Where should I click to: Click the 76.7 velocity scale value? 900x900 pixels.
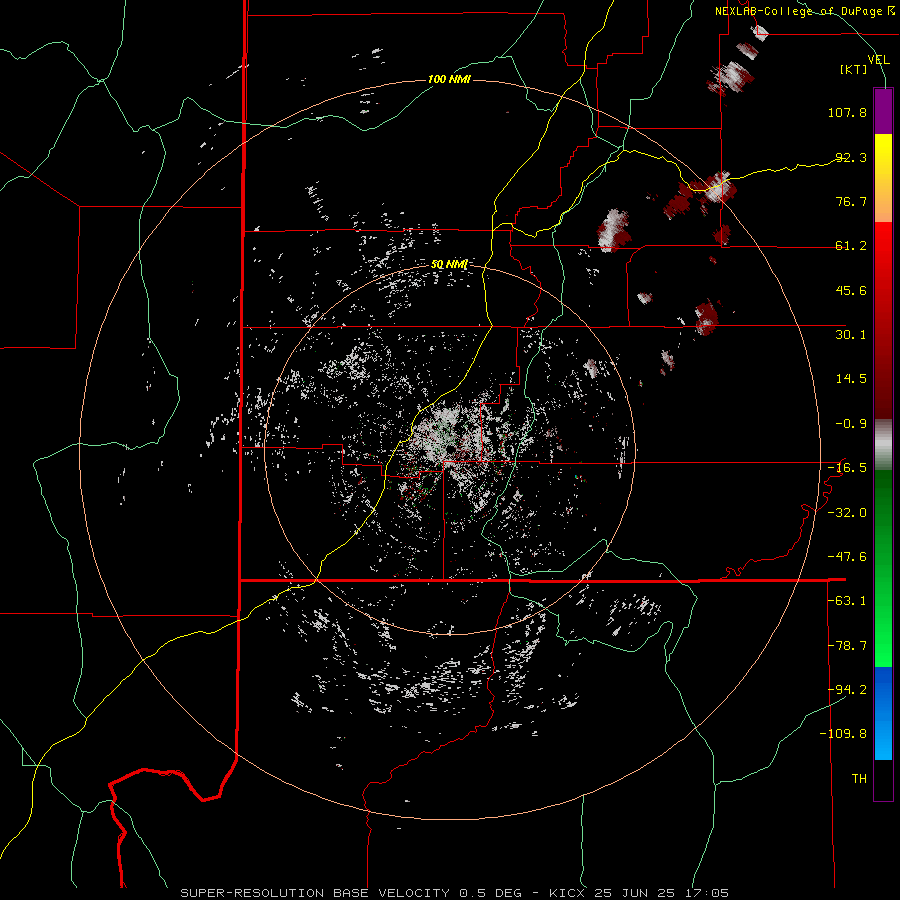851,201
